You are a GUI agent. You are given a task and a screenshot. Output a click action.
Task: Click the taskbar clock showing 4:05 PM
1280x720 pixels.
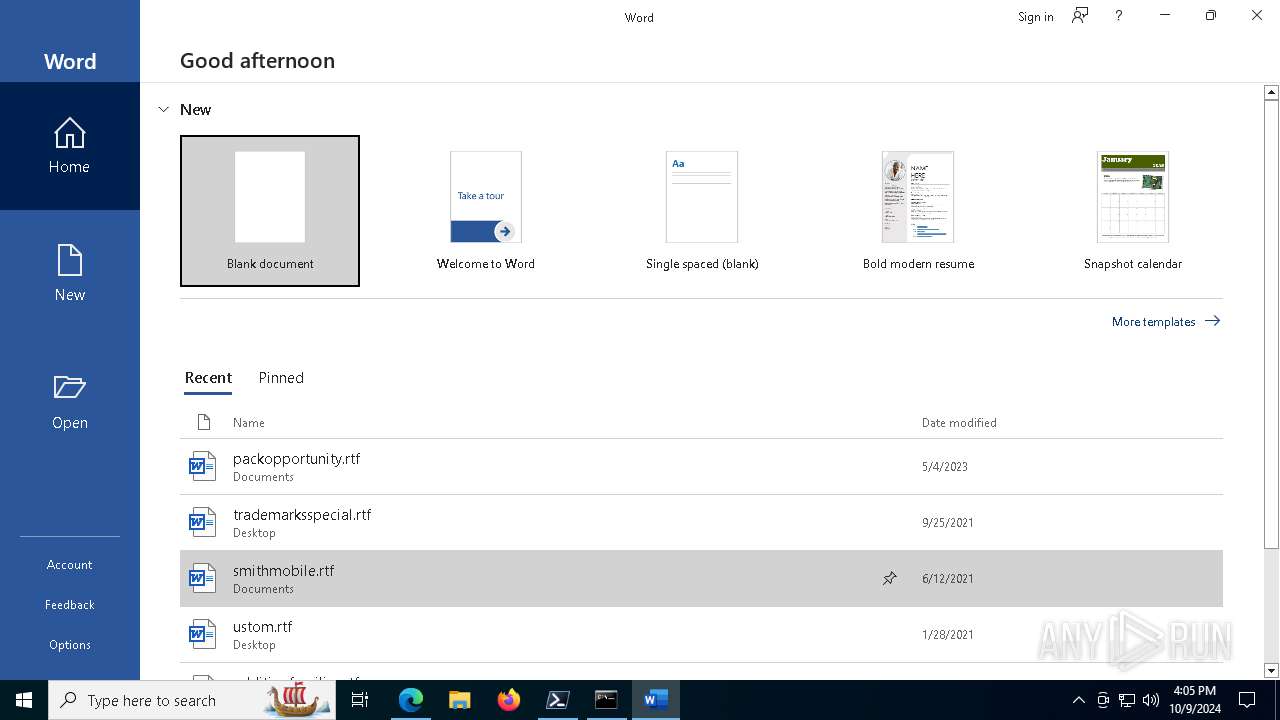1193,700
